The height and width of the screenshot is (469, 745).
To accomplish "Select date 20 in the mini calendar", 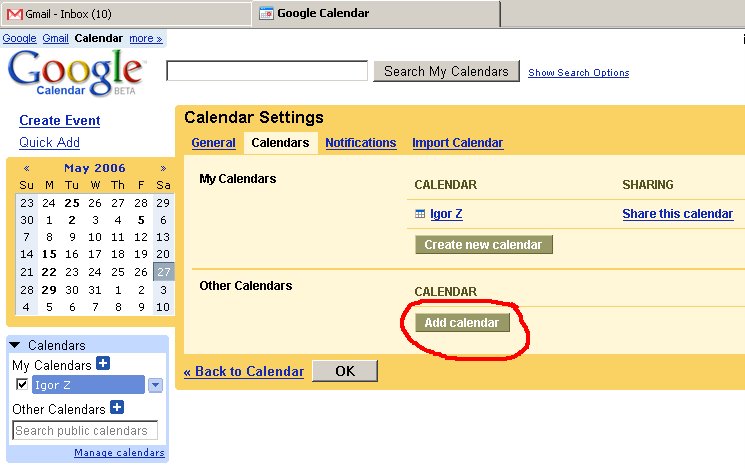I will pos(163,254).
